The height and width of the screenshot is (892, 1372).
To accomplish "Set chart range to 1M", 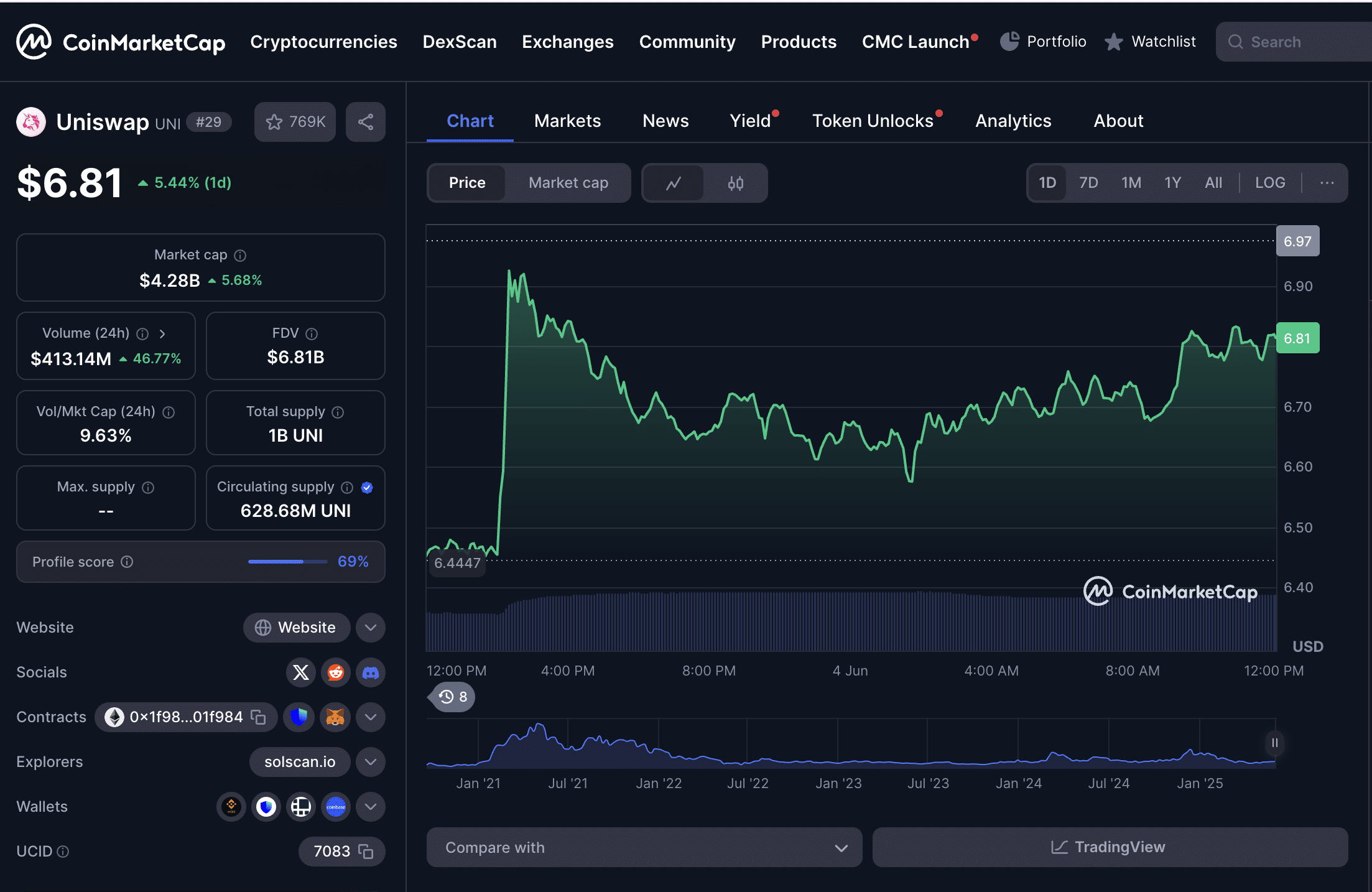I will (1131, 183).
